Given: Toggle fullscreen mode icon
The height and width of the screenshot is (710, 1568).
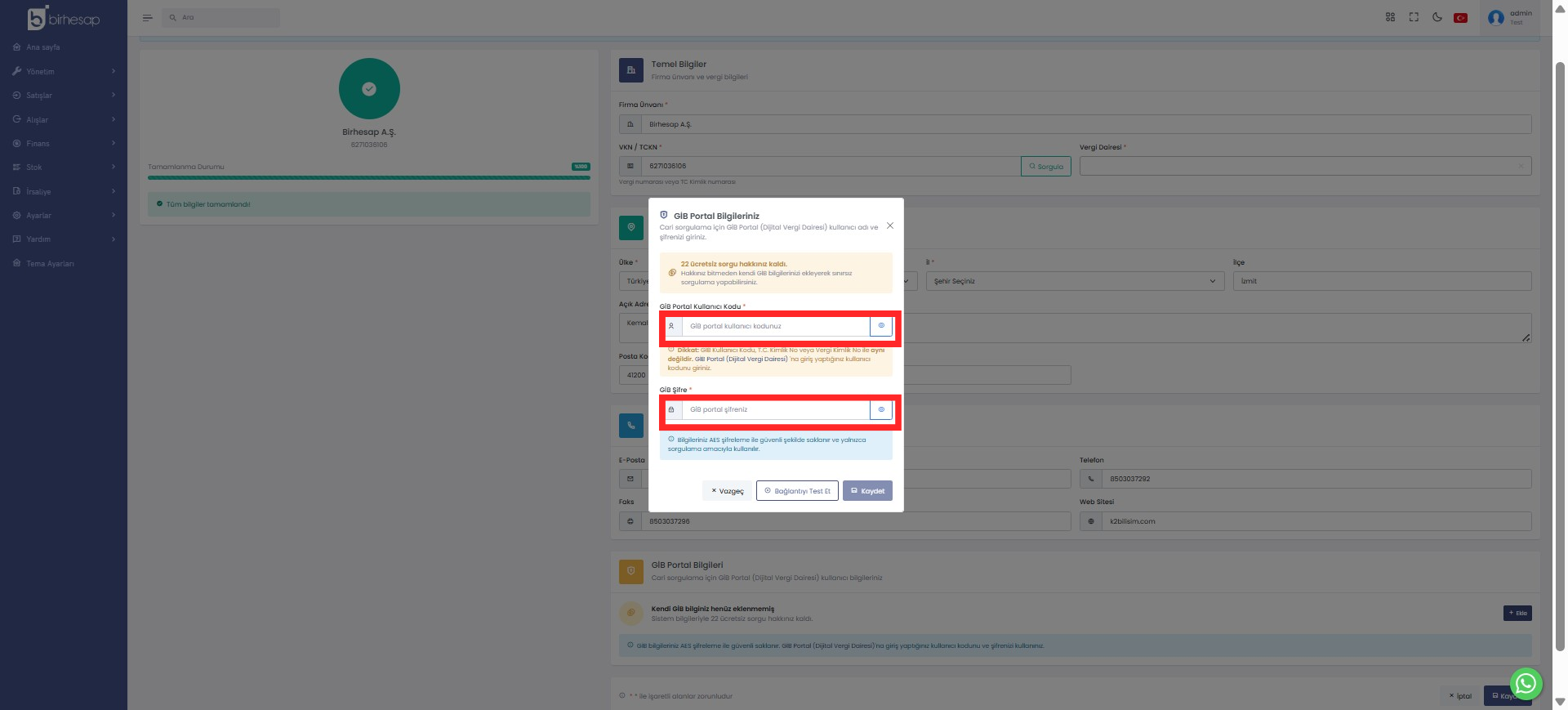Looking at the screenshot, I should coord(1414,17).
